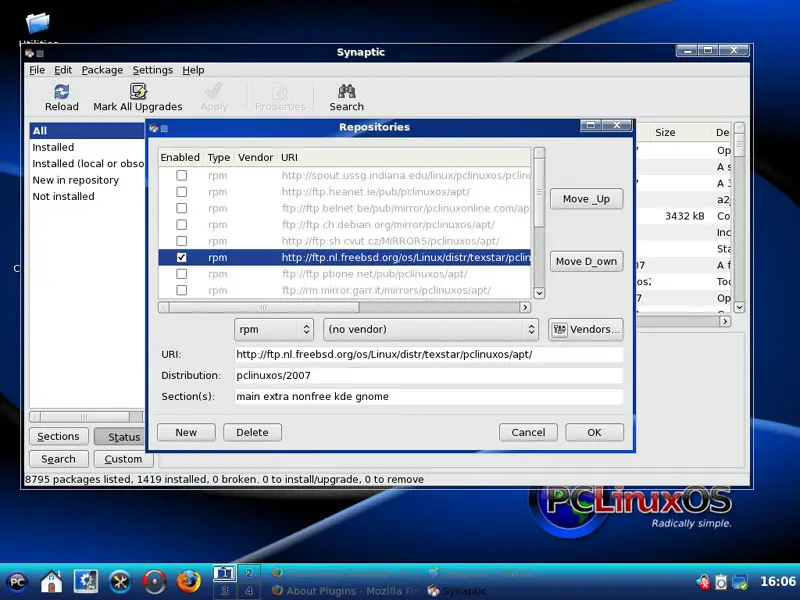
Task: Click the Move Up button
Action: point(586,199)
